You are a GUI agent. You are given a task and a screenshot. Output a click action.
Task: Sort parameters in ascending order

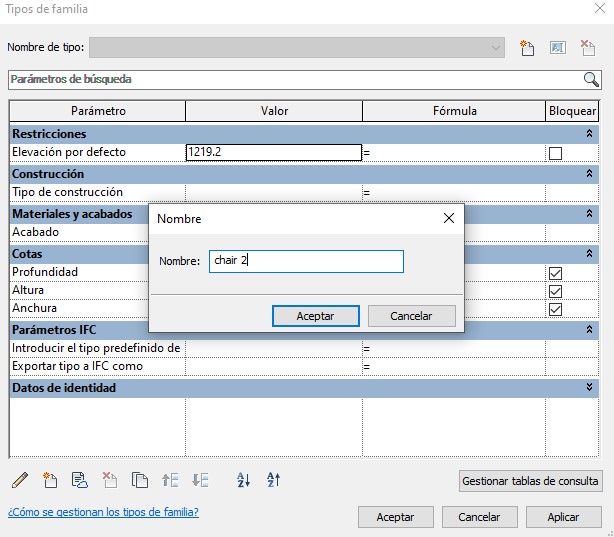click(x=243, y=480)
